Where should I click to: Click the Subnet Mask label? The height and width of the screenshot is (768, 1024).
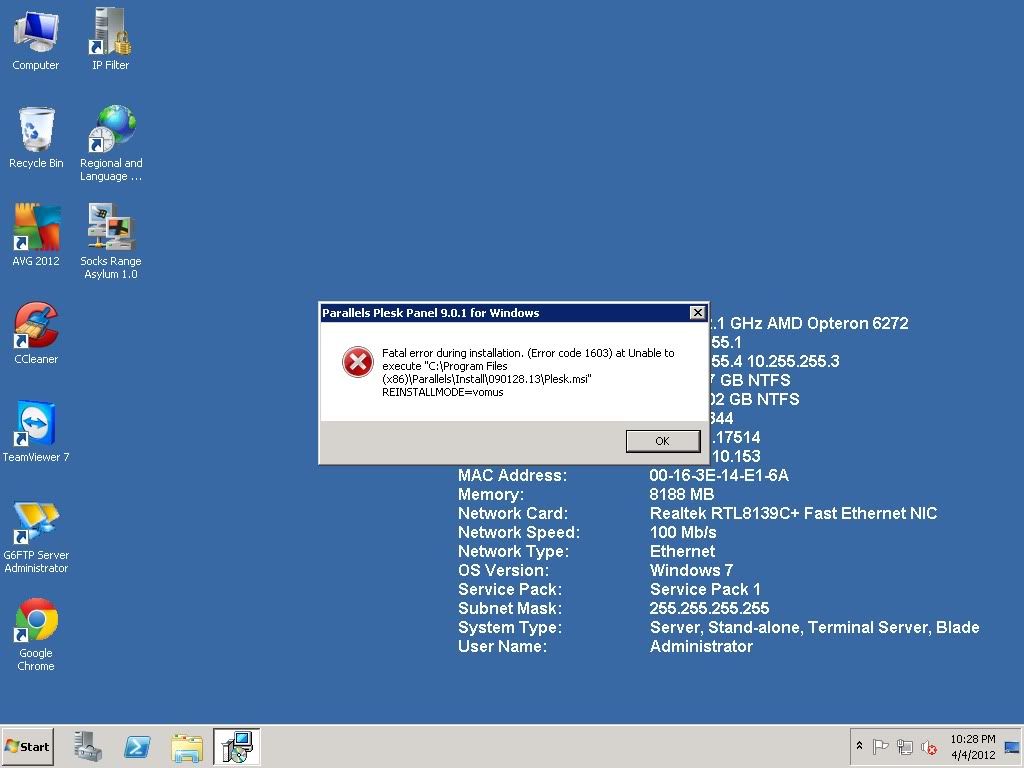[510, 608]
